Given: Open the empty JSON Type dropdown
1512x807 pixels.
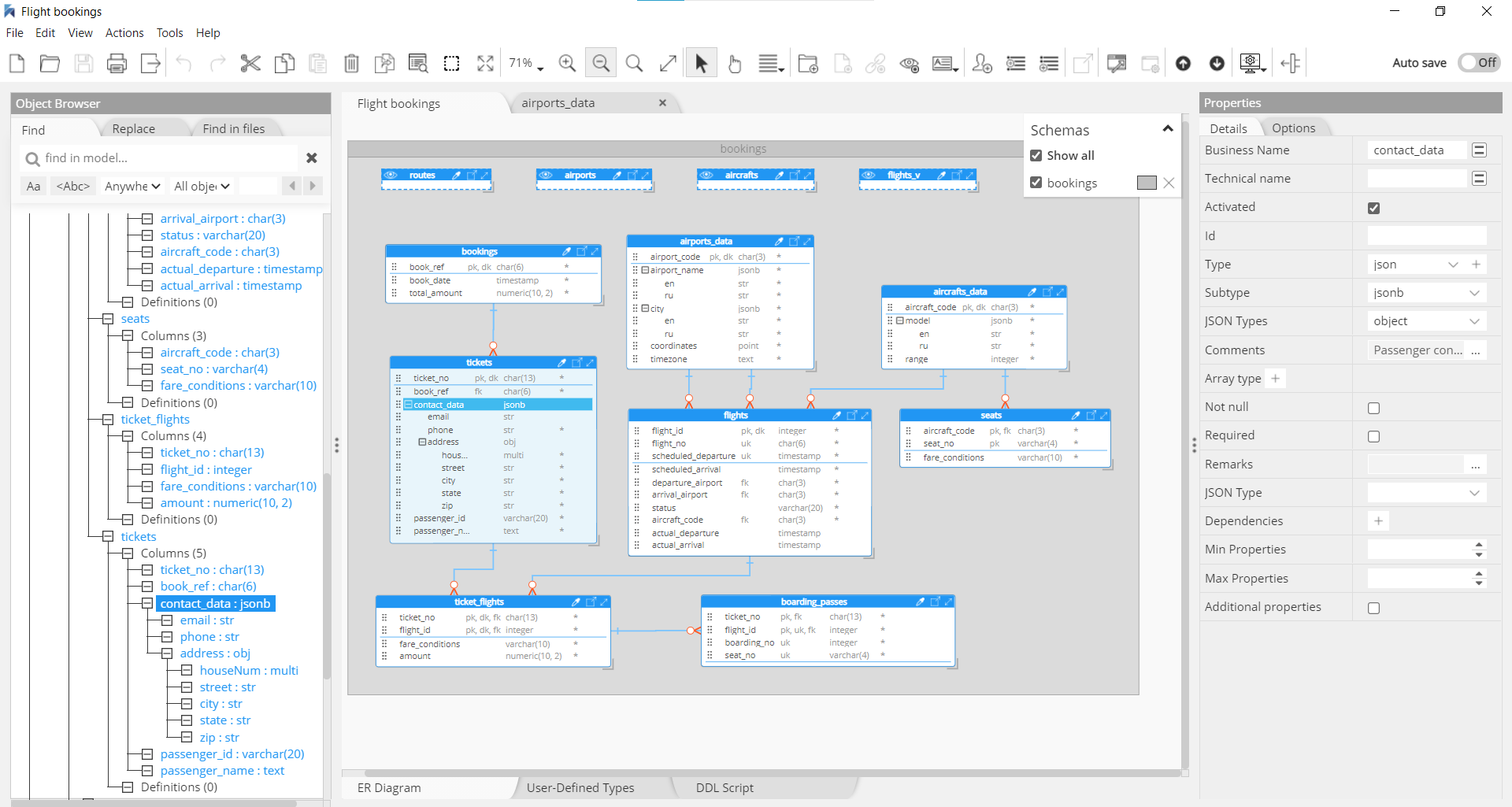Looking at the screenshot, I should point(1427,493).
